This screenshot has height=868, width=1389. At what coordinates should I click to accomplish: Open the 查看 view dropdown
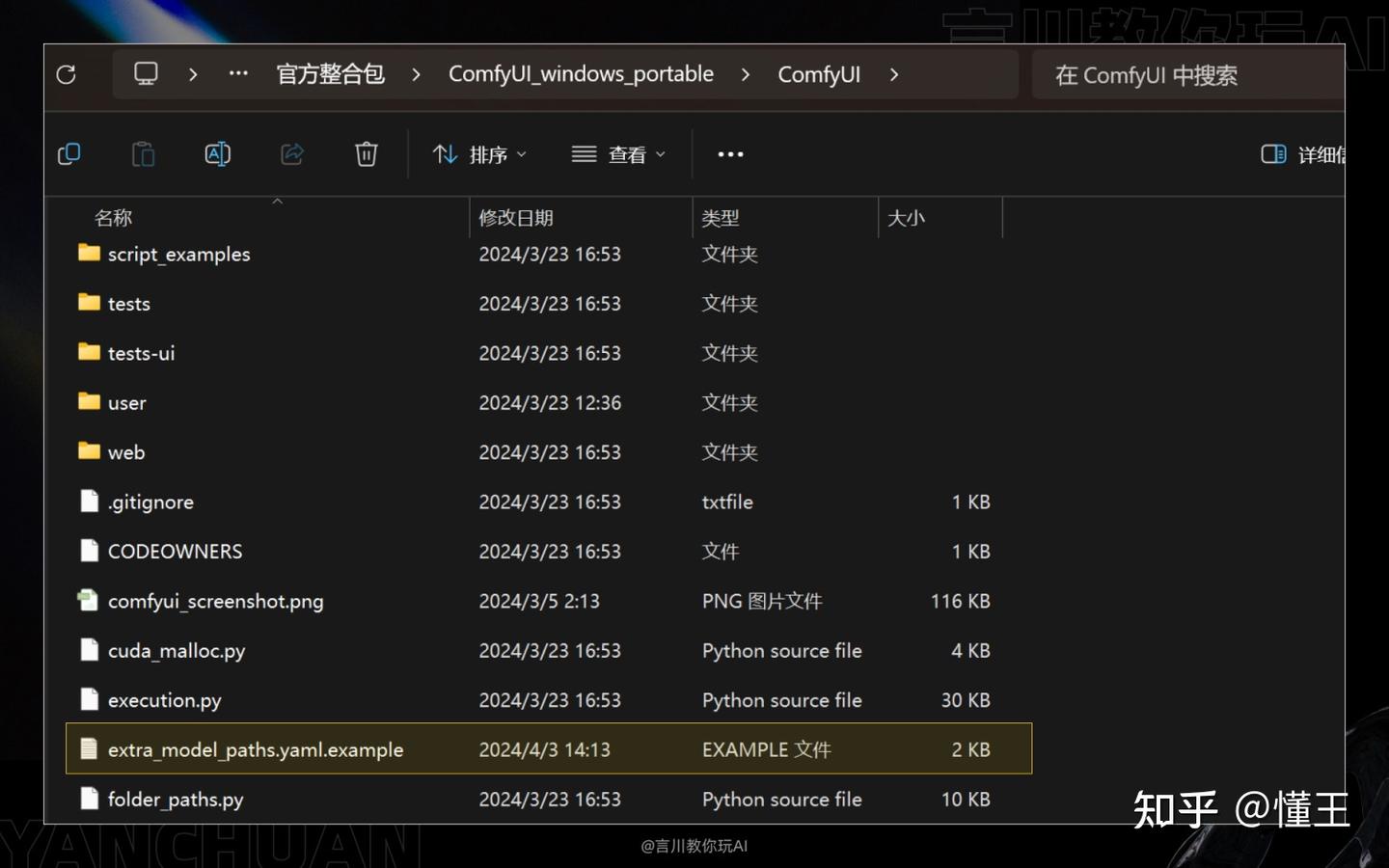(618, 154)
